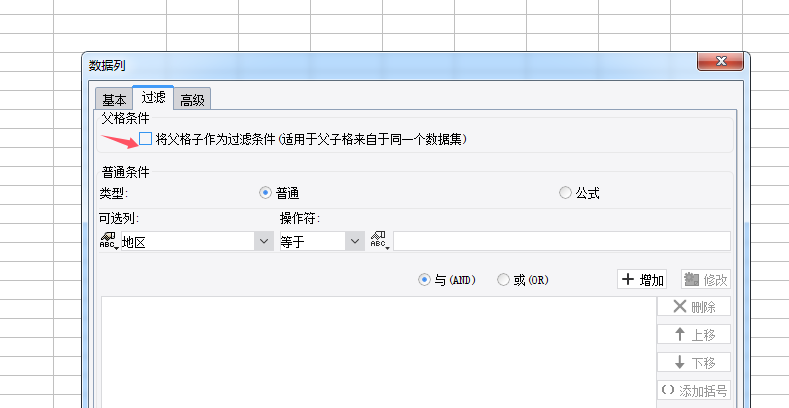
Task: Choose the 与(AND) radio option
Action: 424,280
